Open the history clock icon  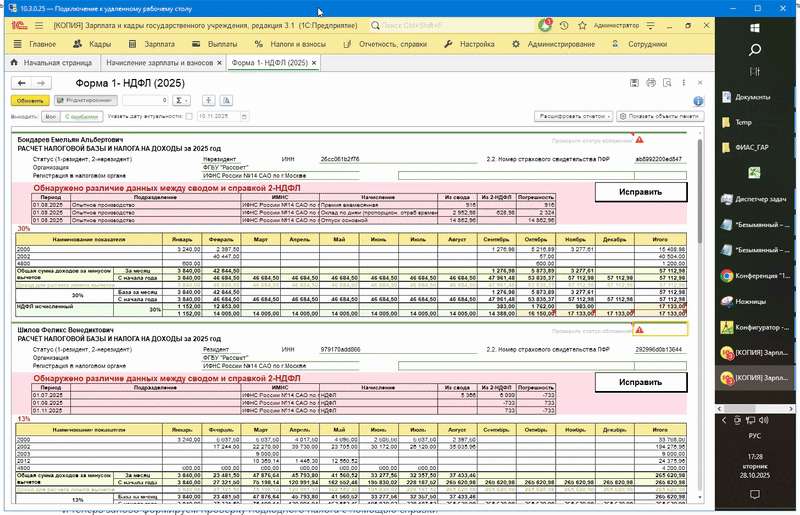(x=564, y=25)
